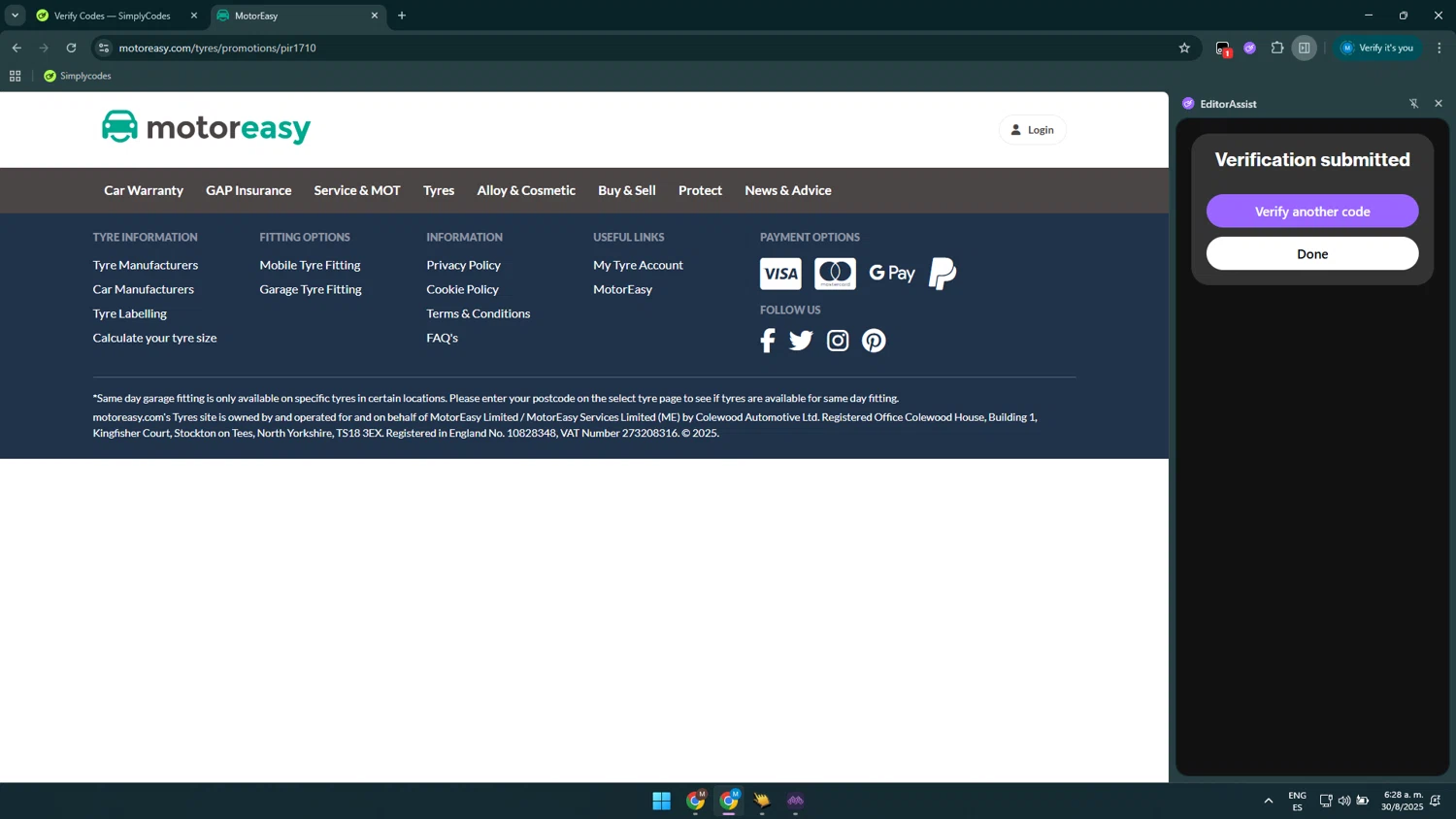Open Tyre Manufacturers link
This screenshot has width=1456, height=819.
[146, 265]
